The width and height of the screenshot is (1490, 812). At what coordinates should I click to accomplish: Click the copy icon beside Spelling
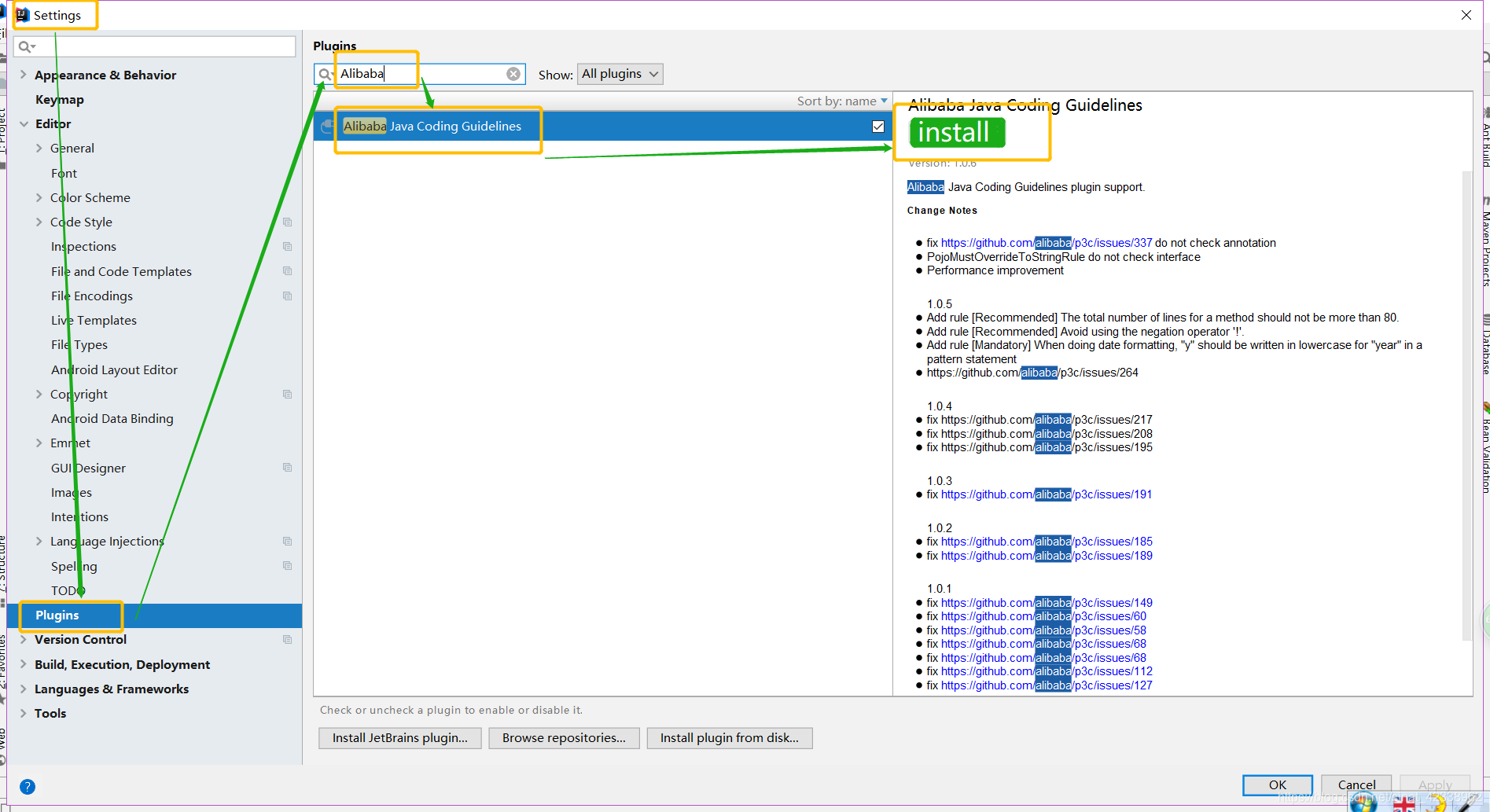[288, 566]
